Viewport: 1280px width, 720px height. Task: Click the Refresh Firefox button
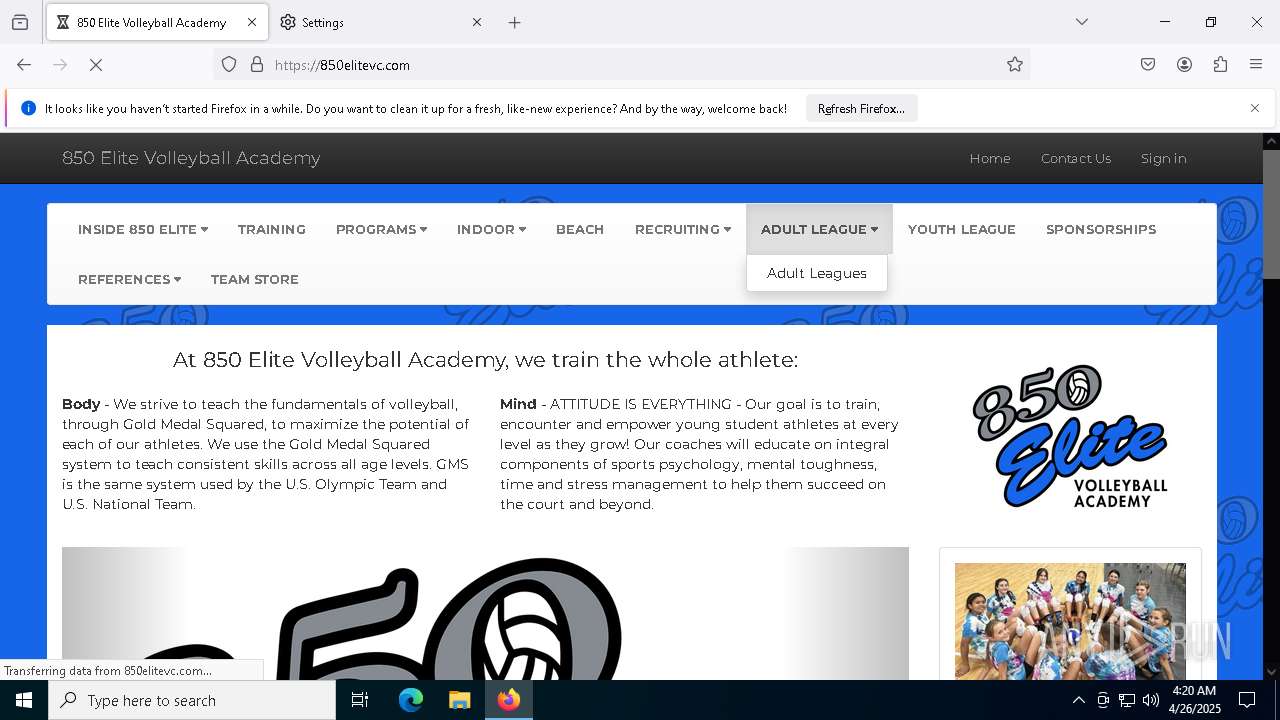tap(861, 108)
